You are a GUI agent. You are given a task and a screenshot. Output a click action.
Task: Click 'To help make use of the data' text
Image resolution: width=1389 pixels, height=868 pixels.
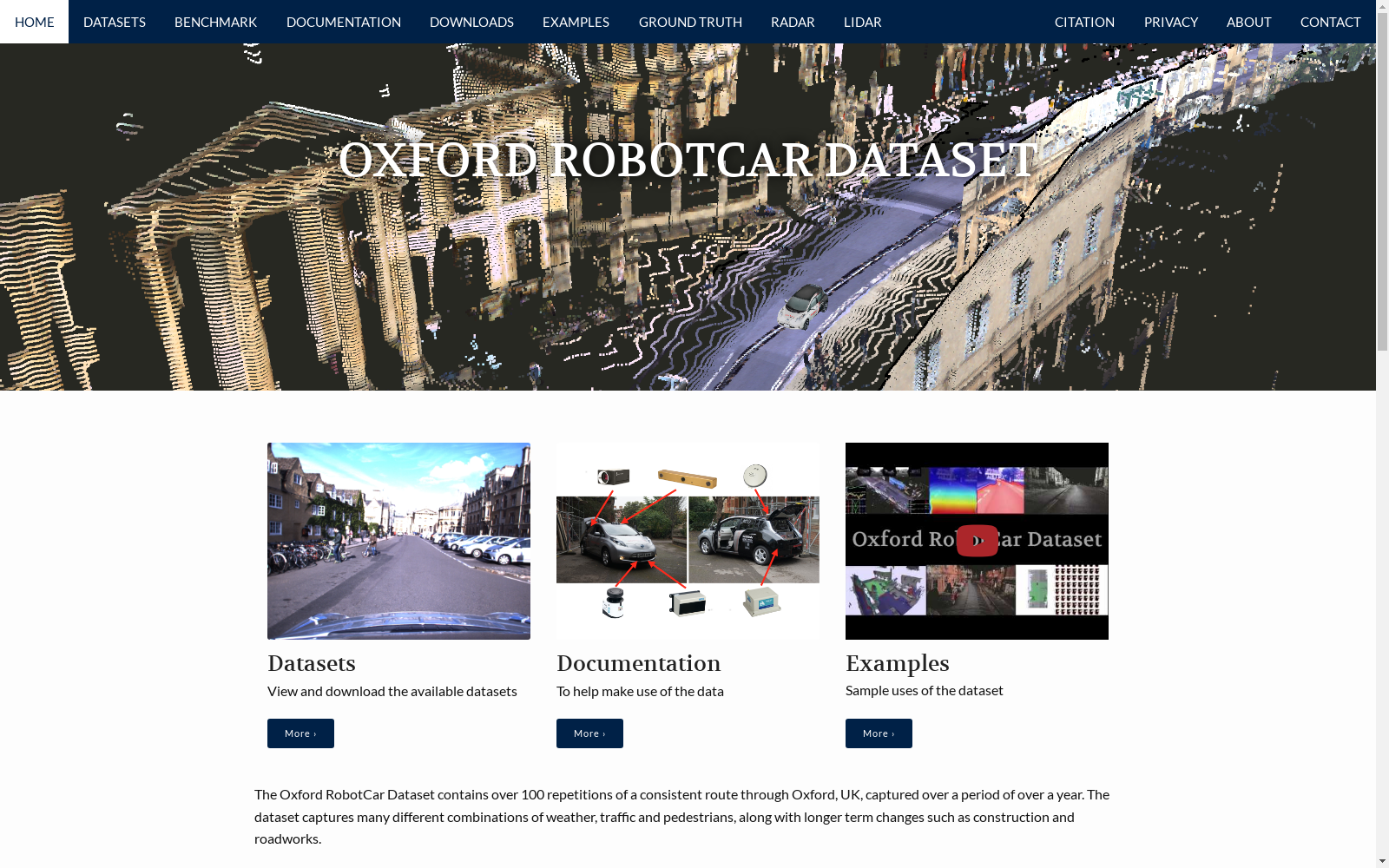640,691
